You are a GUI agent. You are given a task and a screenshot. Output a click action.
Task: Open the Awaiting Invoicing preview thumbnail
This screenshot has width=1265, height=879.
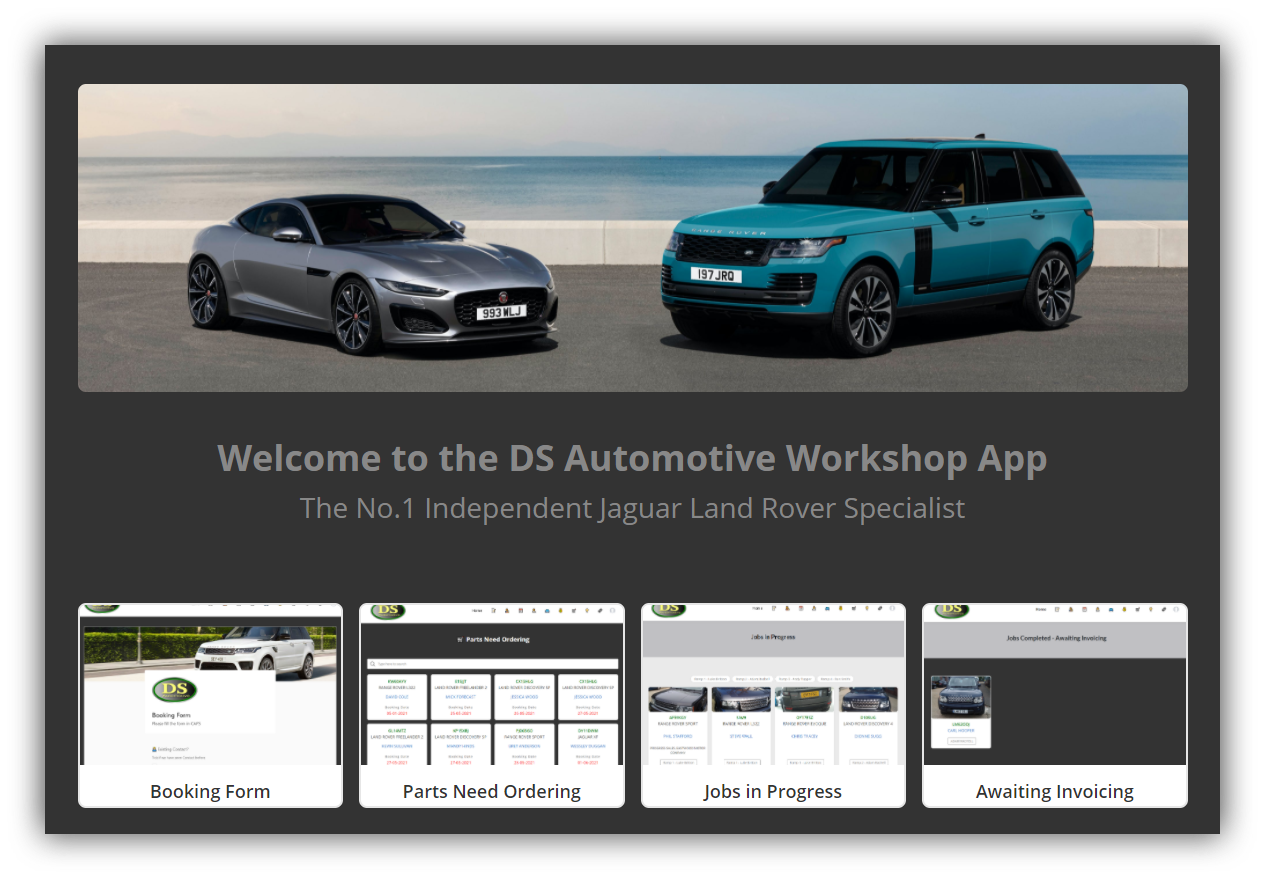[1055, 685]
